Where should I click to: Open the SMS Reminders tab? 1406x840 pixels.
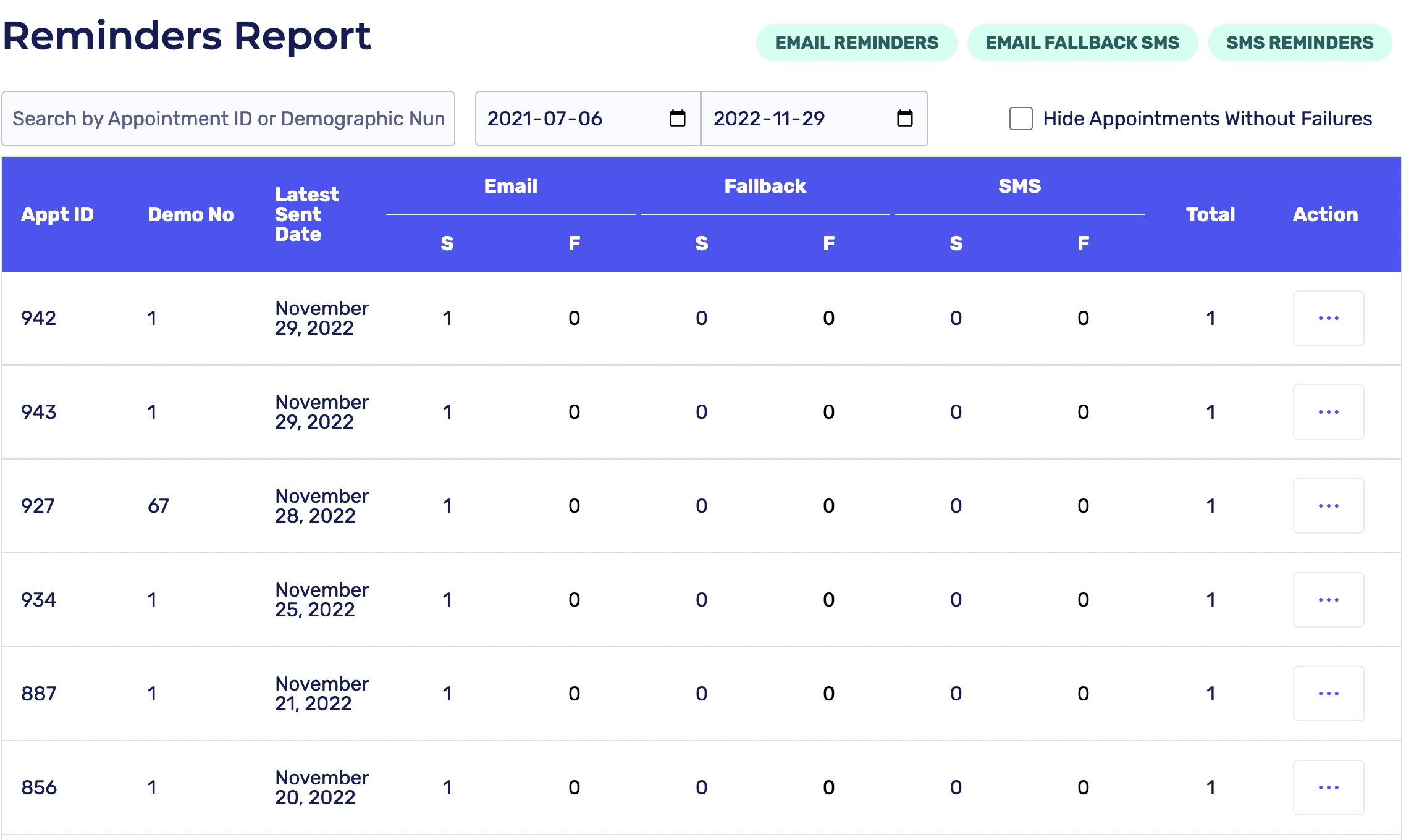coord(1300,43)
